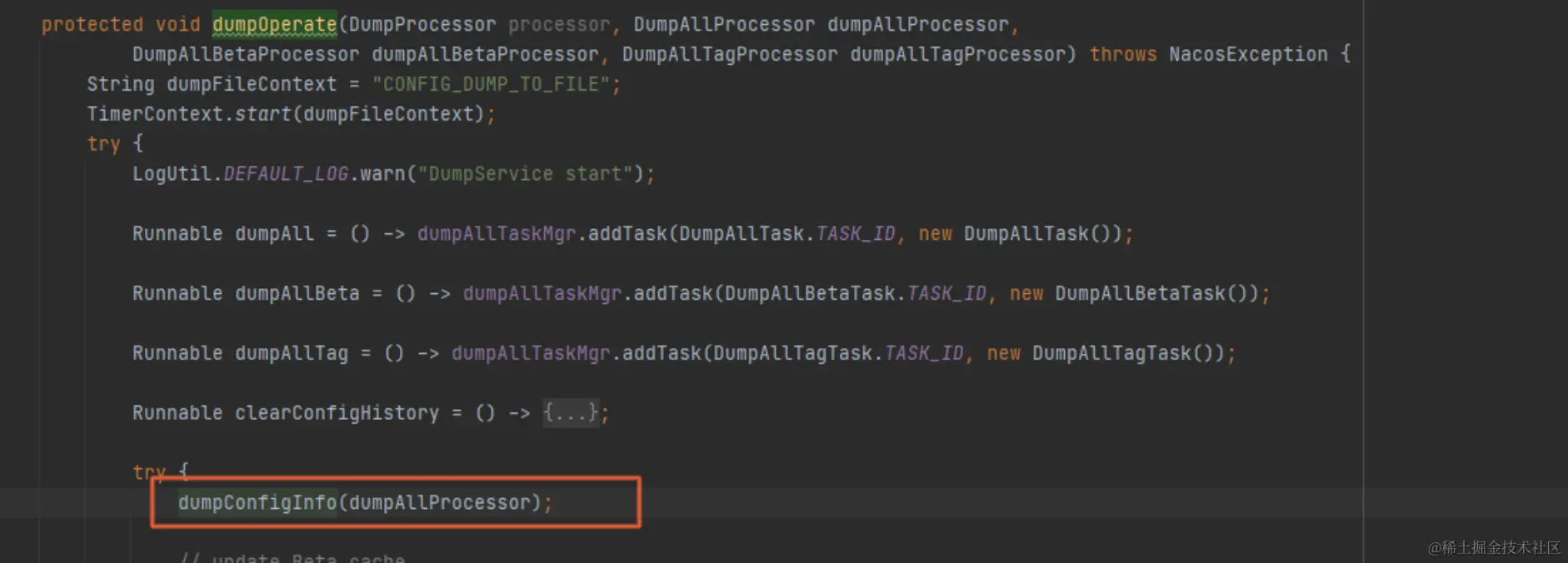Screen dimensions: 1568x563
Task: Click 'new DumpAllBetaTask()' constructor call
Action: 1134,294
